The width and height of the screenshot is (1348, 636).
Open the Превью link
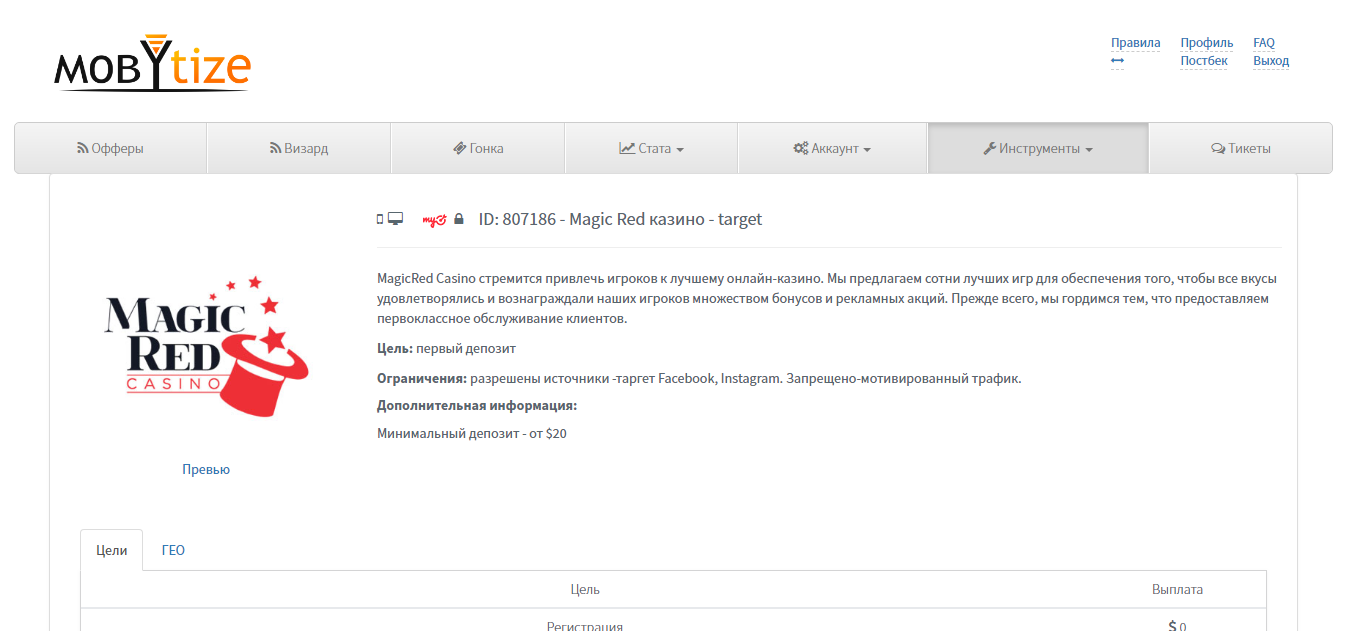coord(206,469)
